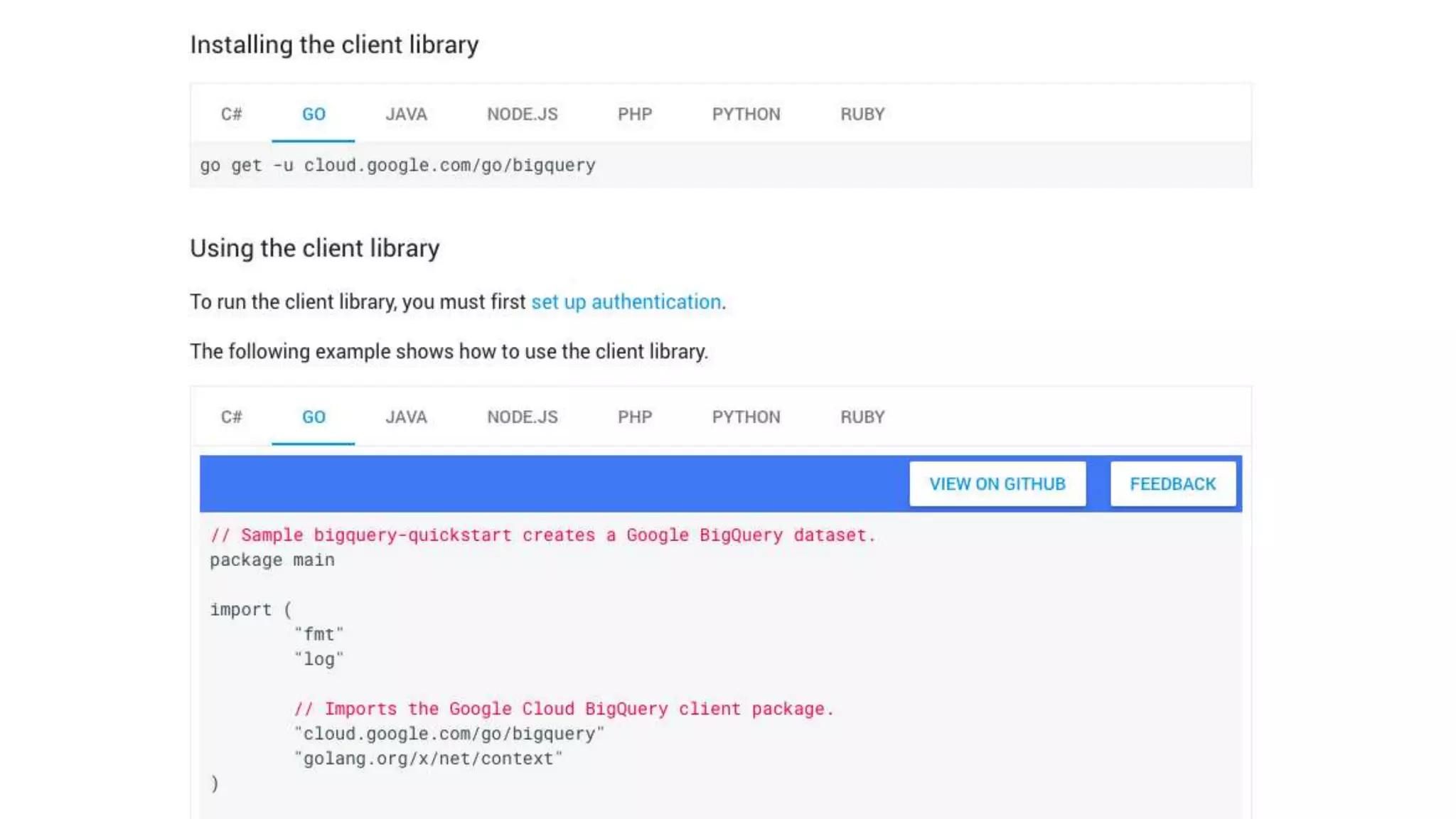Click the Sample bigquery-quickstart comment line
Screen dimensions: 1456x819
pos(542,535)
